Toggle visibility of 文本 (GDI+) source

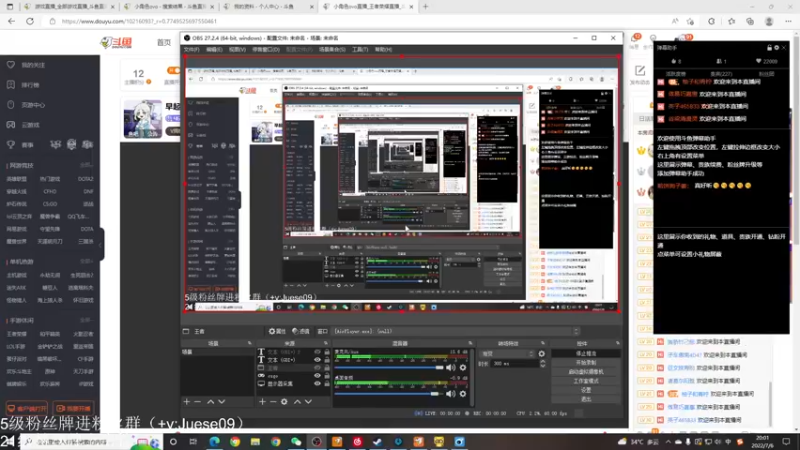pos(317,360)
